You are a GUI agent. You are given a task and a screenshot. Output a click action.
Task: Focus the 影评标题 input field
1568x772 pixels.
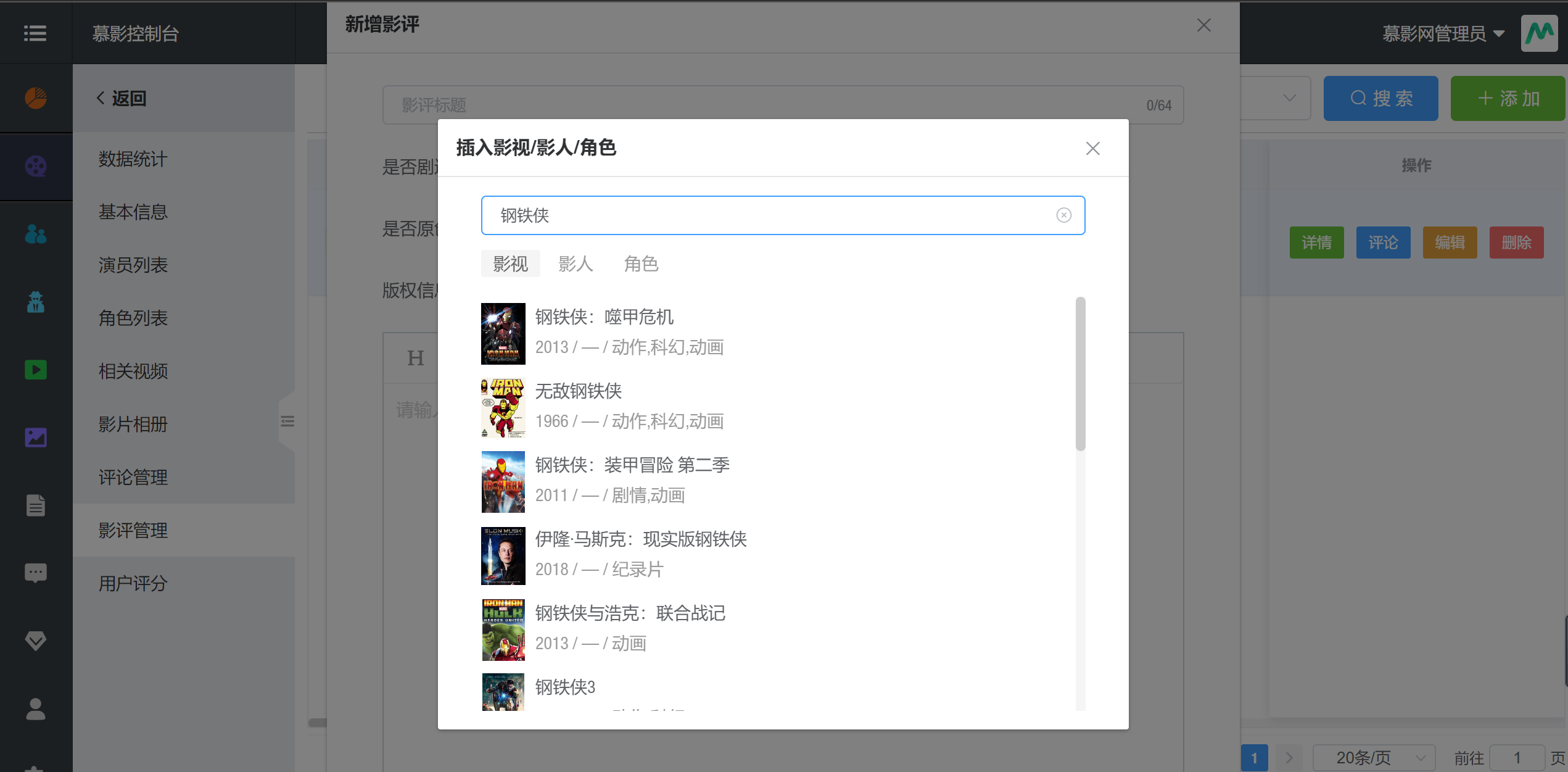click(783, 105)
